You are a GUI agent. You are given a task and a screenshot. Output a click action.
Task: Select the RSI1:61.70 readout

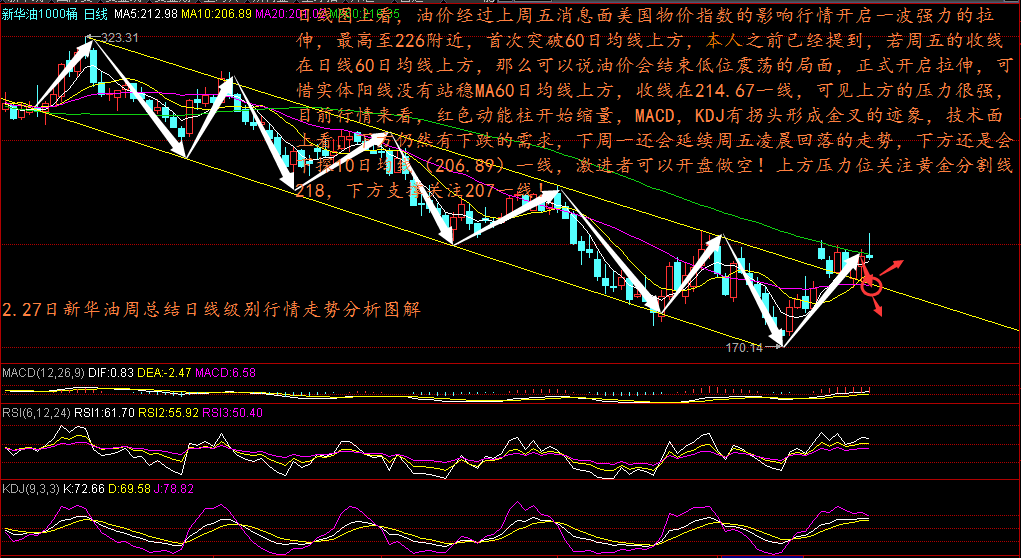pos(106,411)
